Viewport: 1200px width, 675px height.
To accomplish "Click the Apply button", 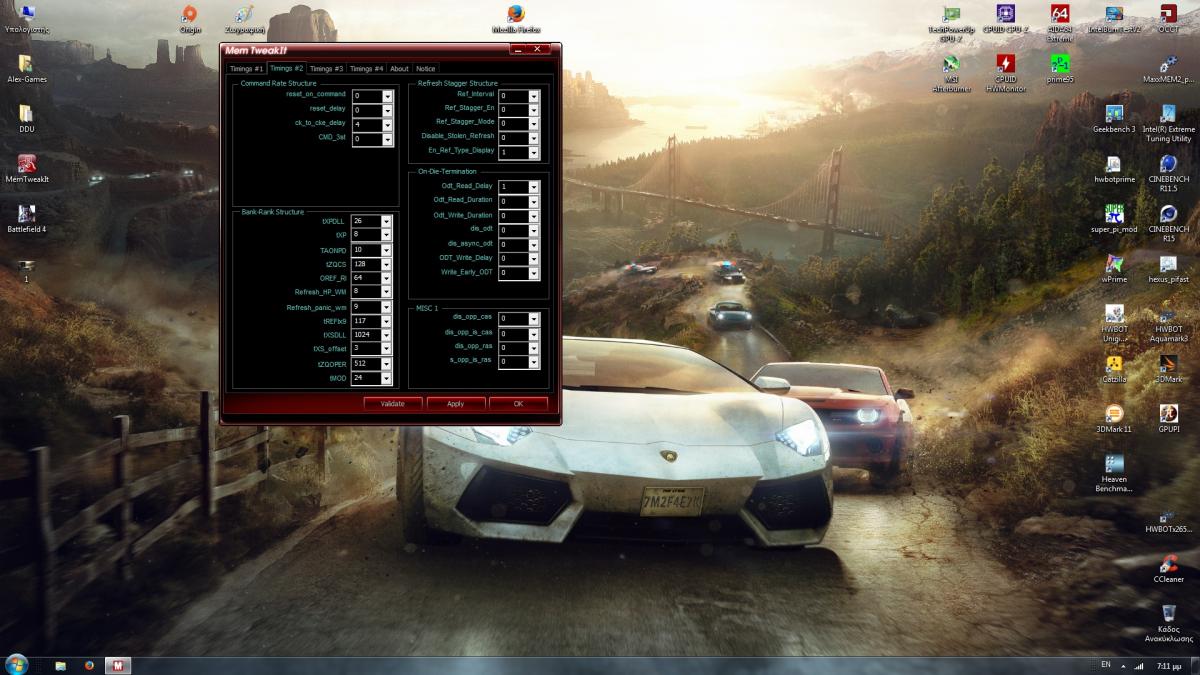I will [x=456, y=404].
